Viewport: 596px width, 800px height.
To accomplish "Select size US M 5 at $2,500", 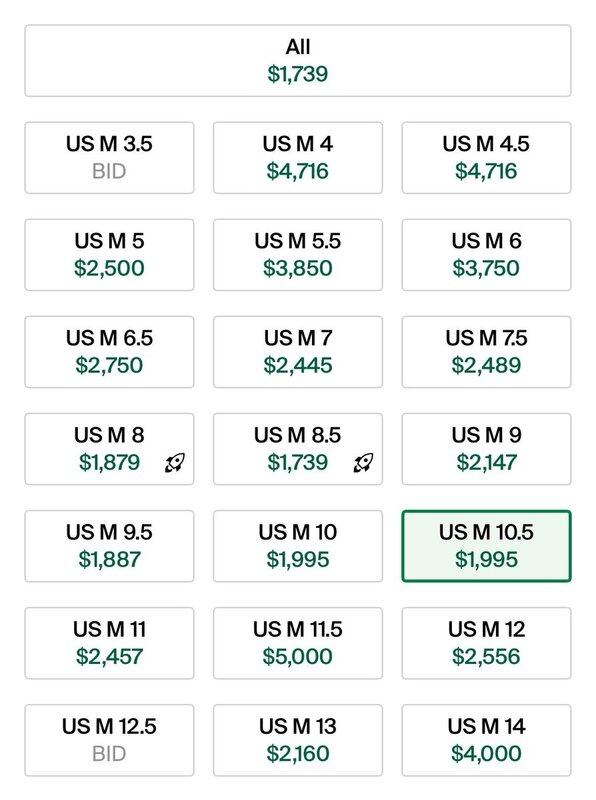I will (x=109, y=255).
